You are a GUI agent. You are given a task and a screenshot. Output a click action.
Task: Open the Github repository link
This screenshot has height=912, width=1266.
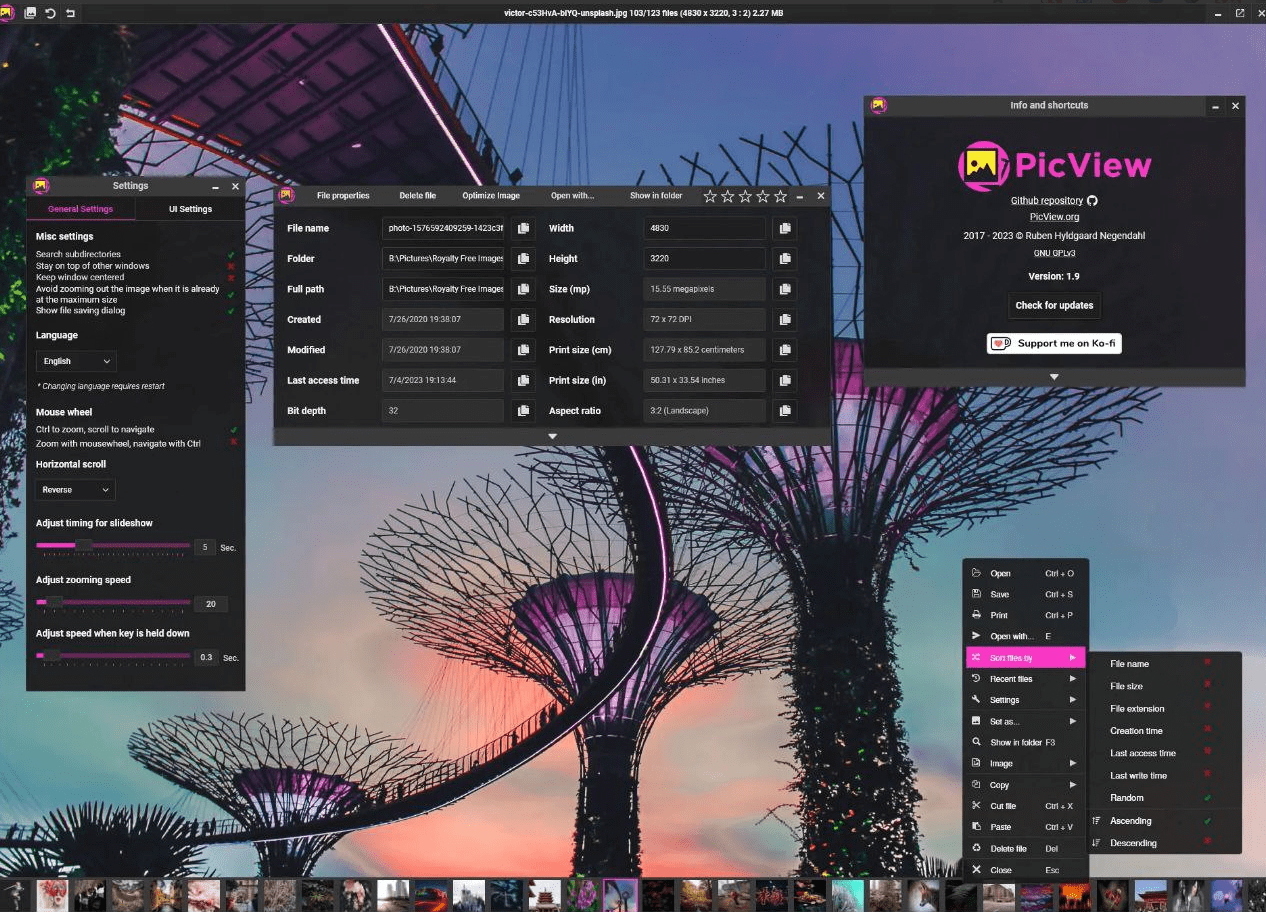click(x=1048, y=200)
